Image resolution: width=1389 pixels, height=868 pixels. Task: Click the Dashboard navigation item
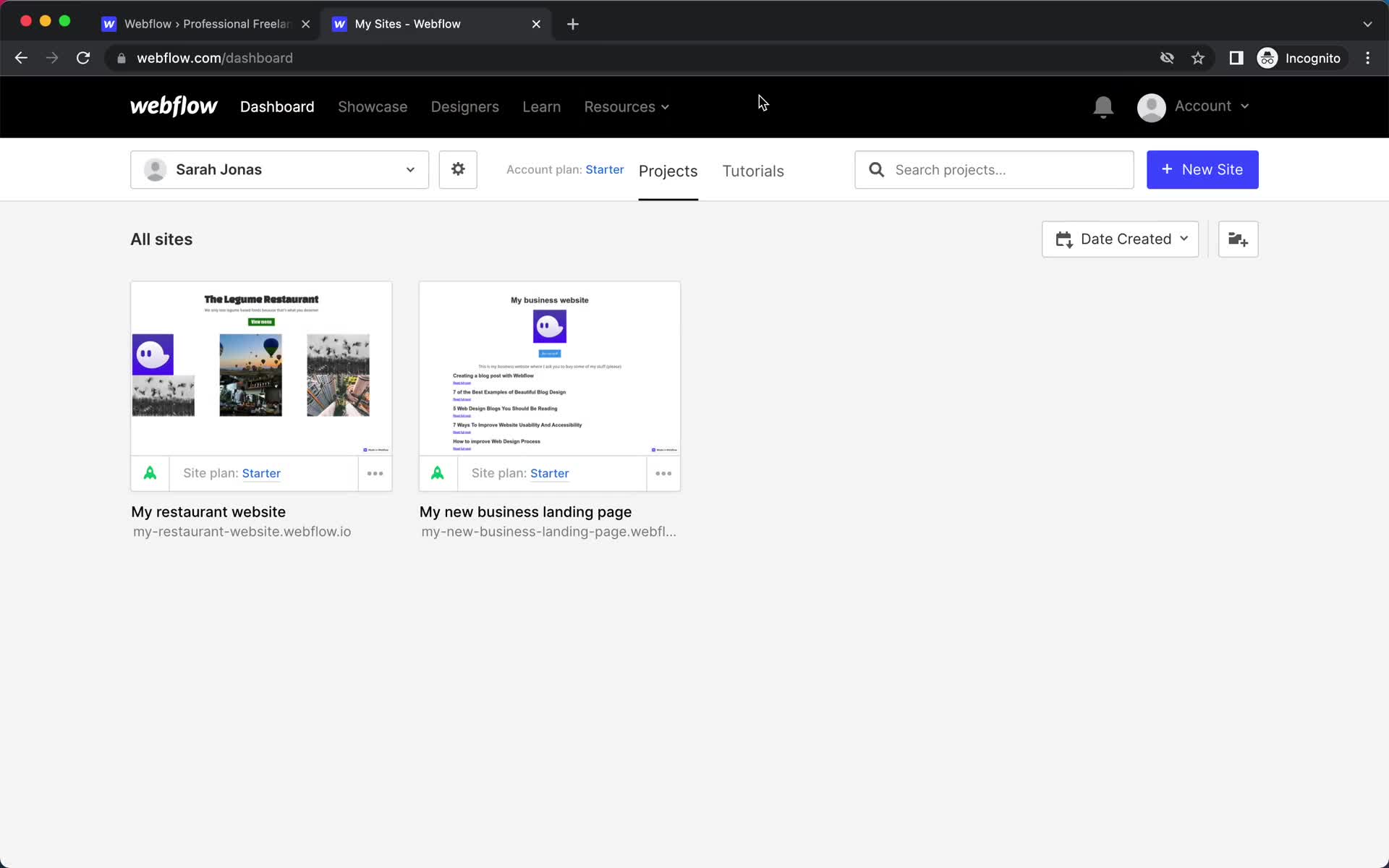pos(278,106)
